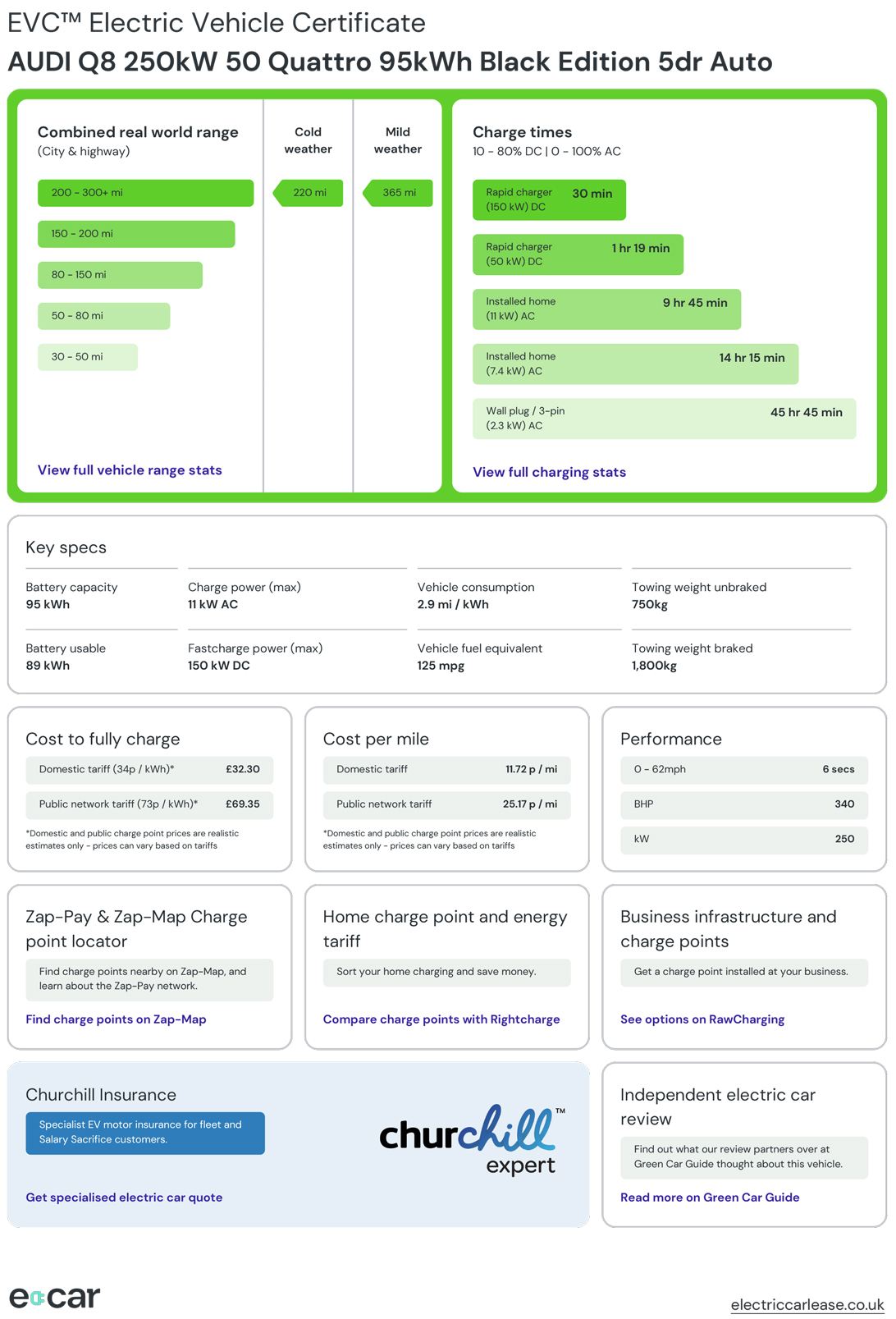Select the 30 - 50 mi range bar
The width and height of the screenshot is (896, 1319).
(x=88, y=357)
